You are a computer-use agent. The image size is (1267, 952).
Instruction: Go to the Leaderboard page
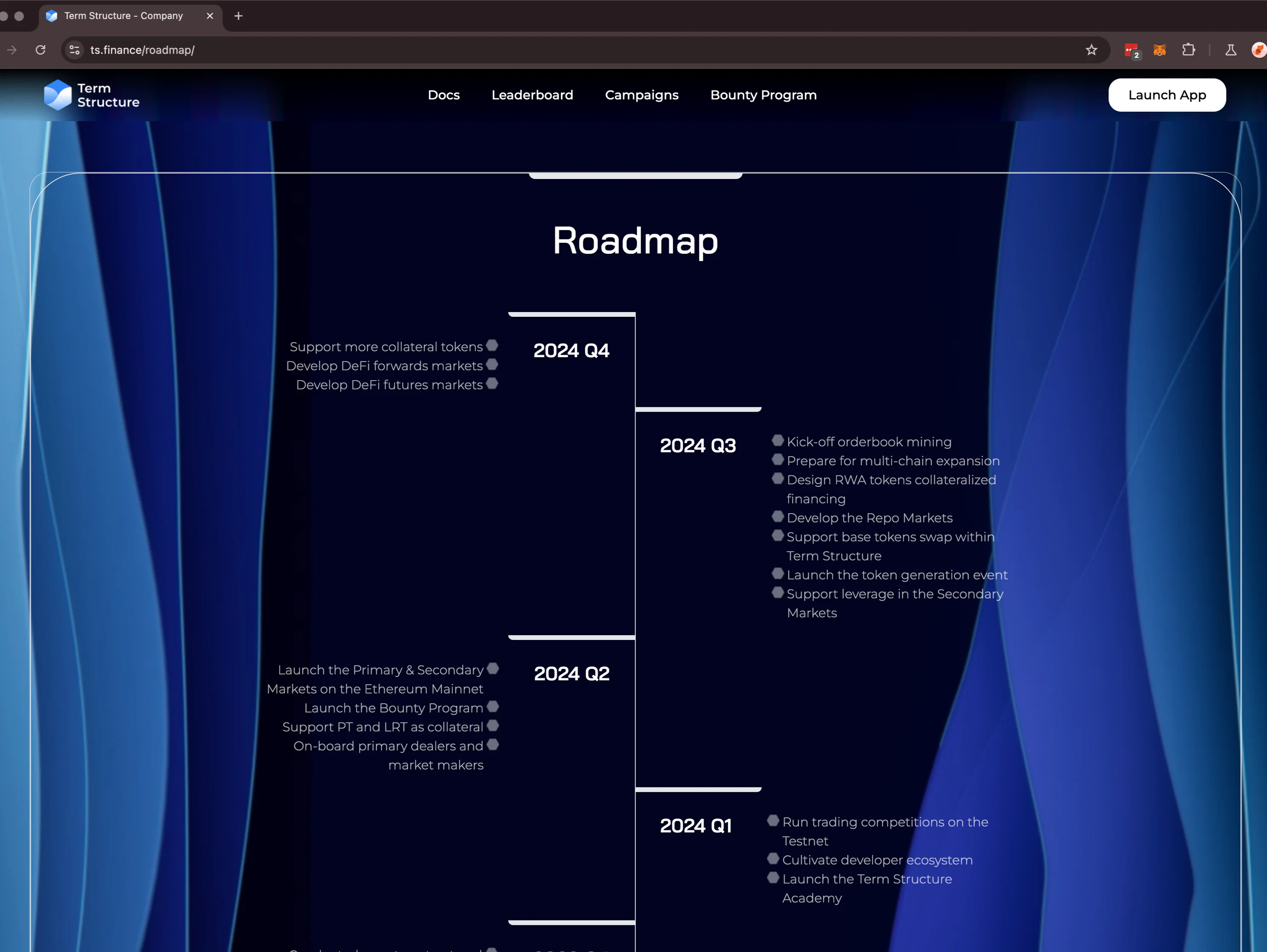click(x=532, y=95)
